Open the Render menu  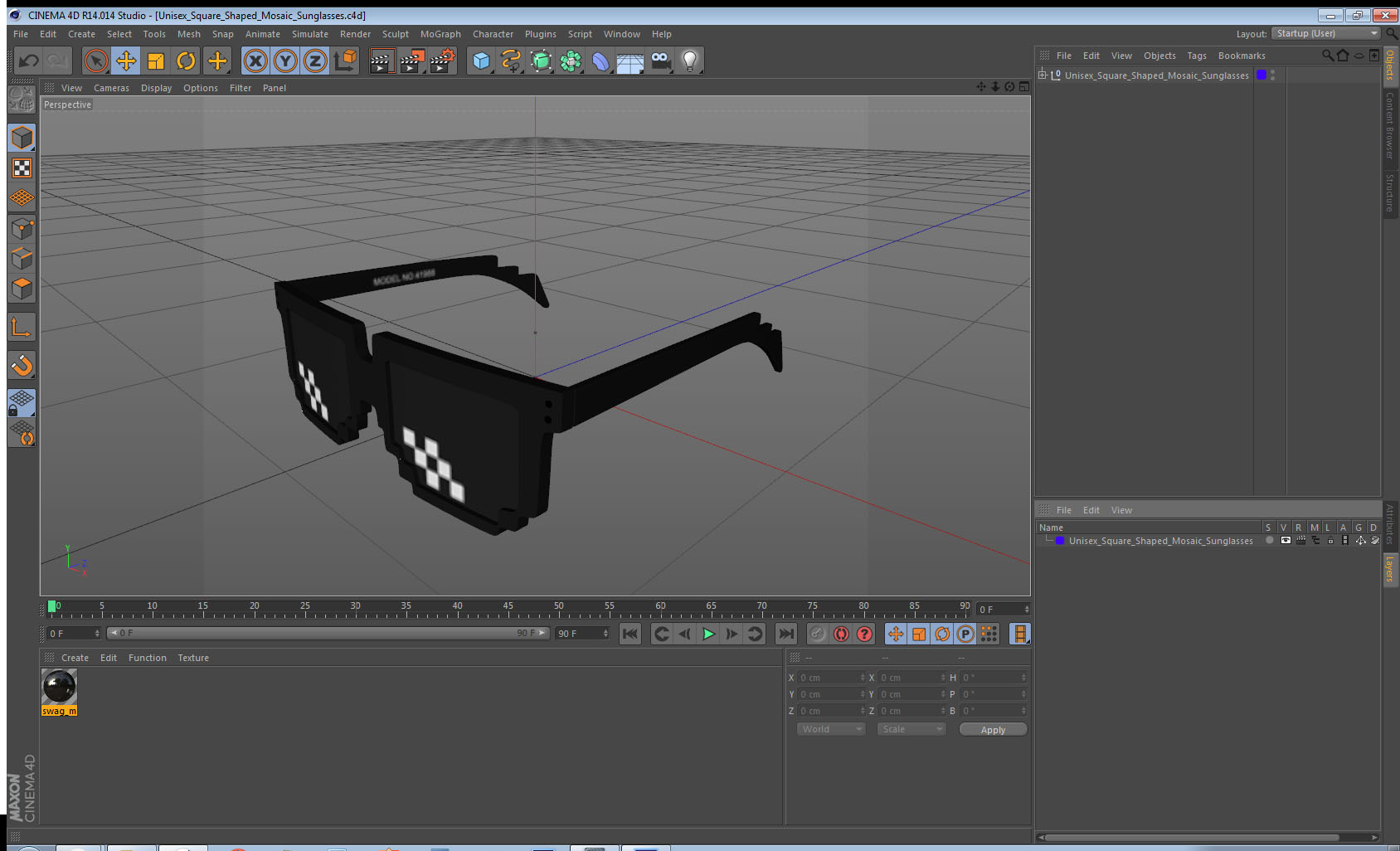(x=355, y=34)
